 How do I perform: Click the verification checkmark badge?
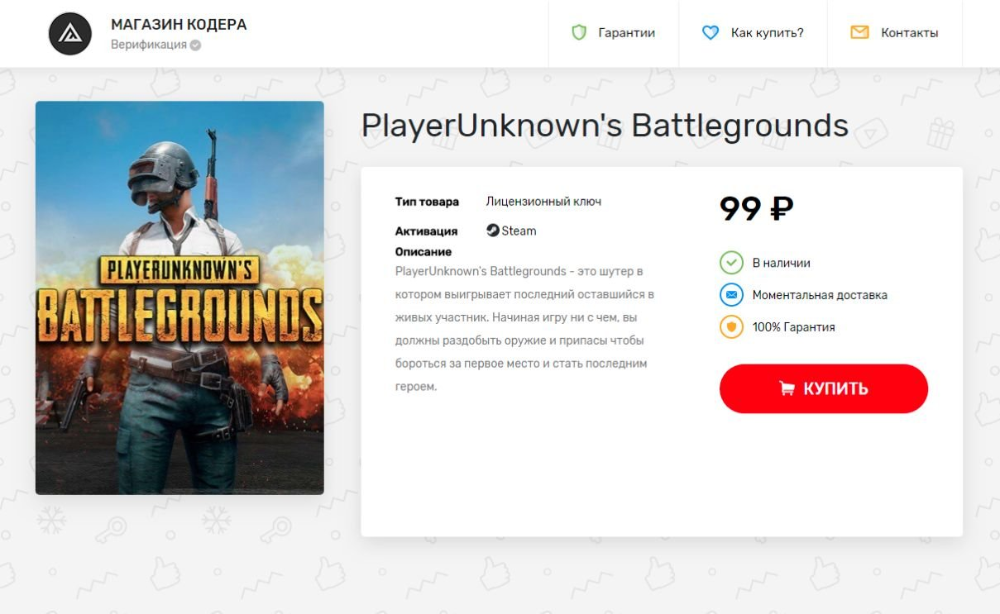[196, 45]
